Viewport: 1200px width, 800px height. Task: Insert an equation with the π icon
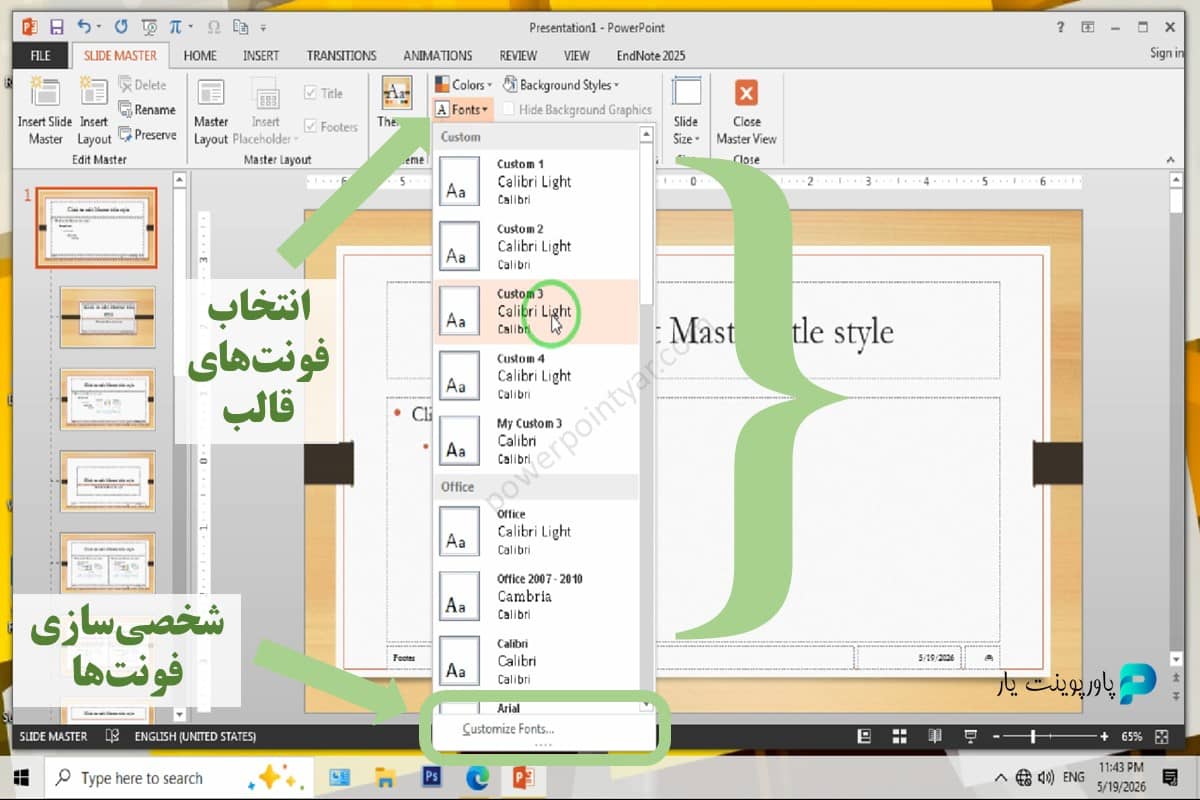coord(177,27)
